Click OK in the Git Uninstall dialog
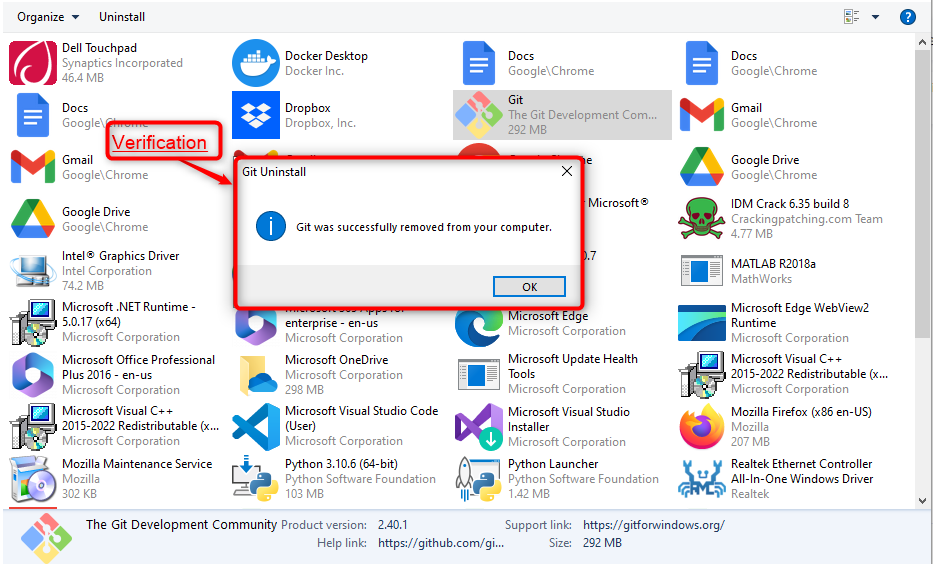The height and width of the screenshot is (564, 933). pyautogui.click(x=529, y=287)
